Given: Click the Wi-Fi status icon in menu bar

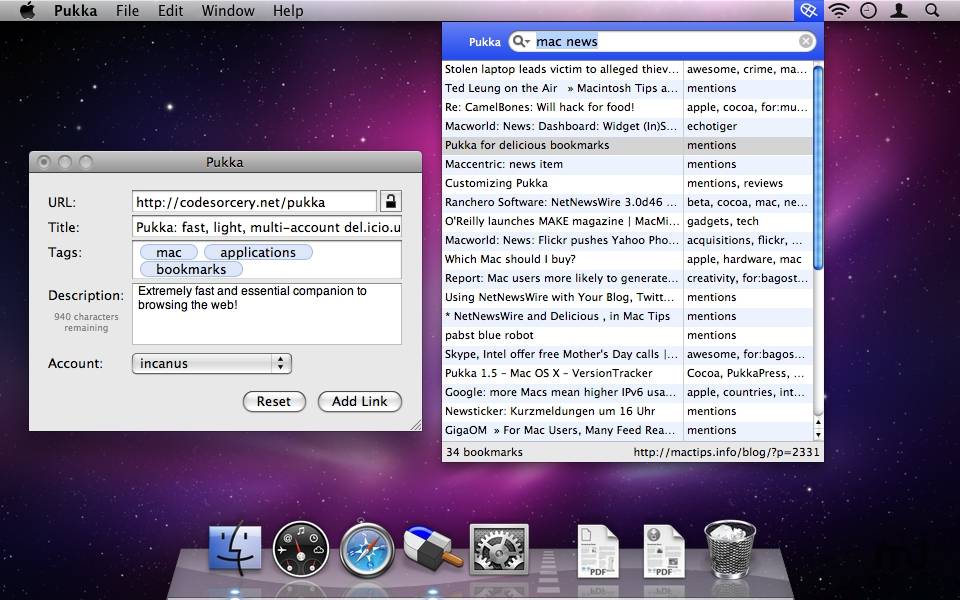Looking at the screenshot, I should click(838, 11).
